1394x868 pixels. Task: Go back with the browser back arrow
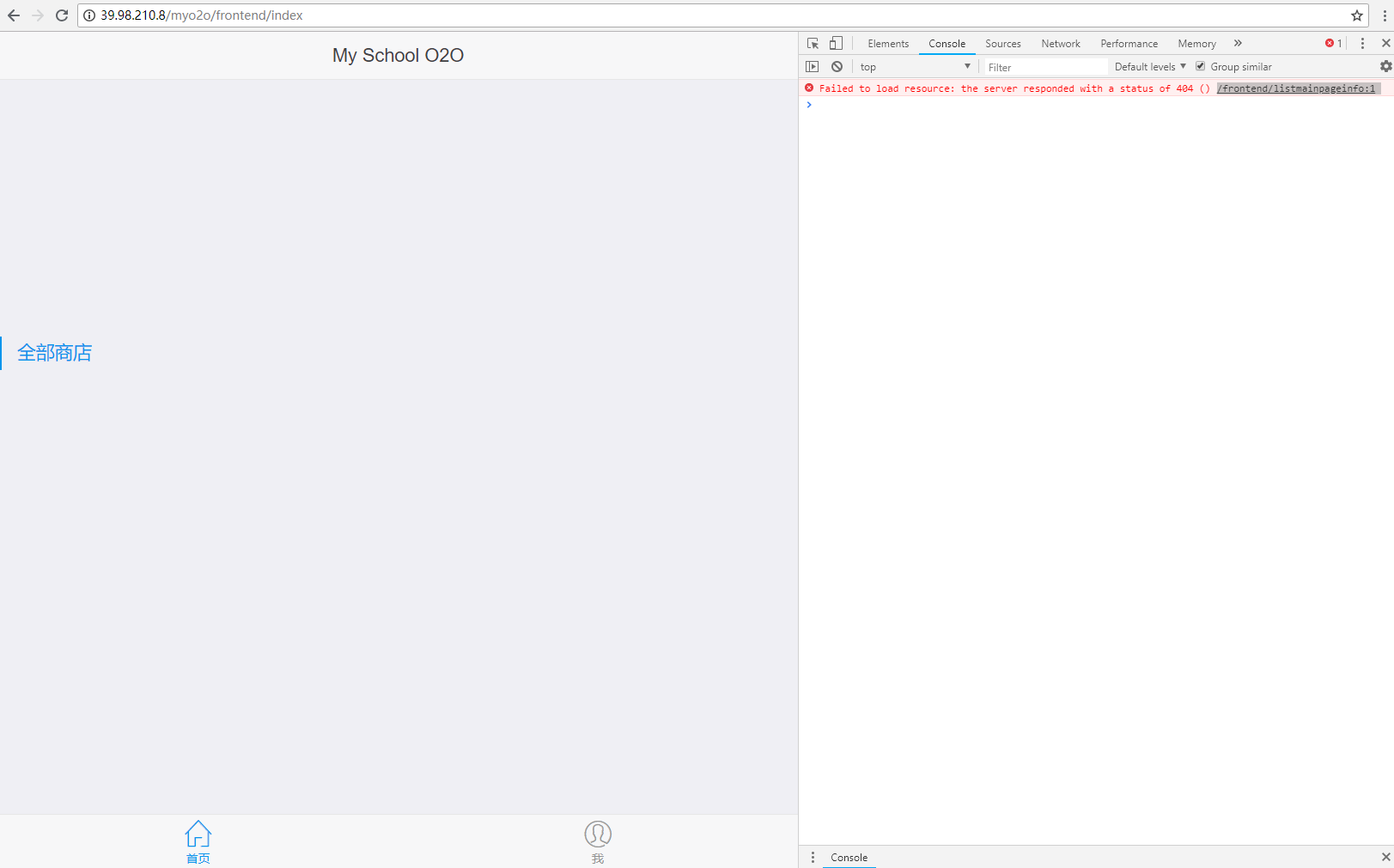pos(14,15)
